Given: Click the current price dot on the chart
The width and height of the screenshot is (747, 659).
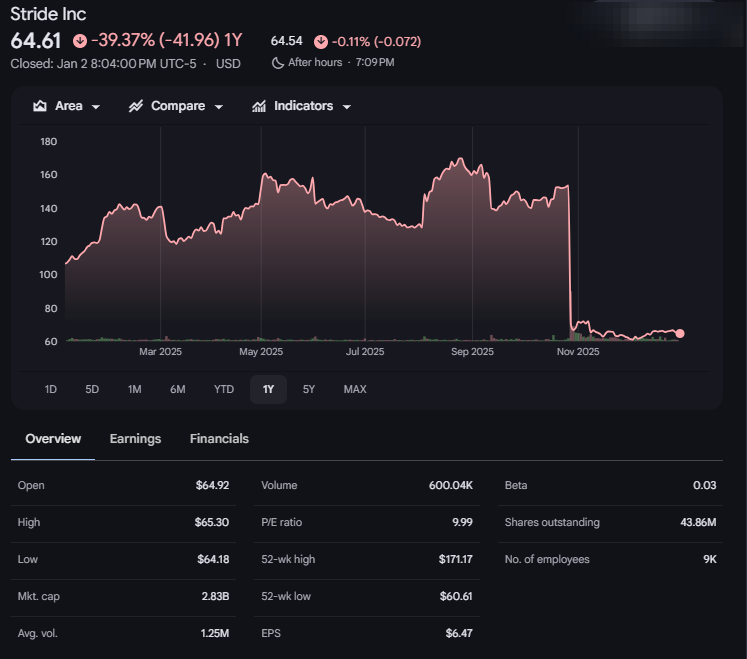Looking at the screenshot, I should pos(680,334).
